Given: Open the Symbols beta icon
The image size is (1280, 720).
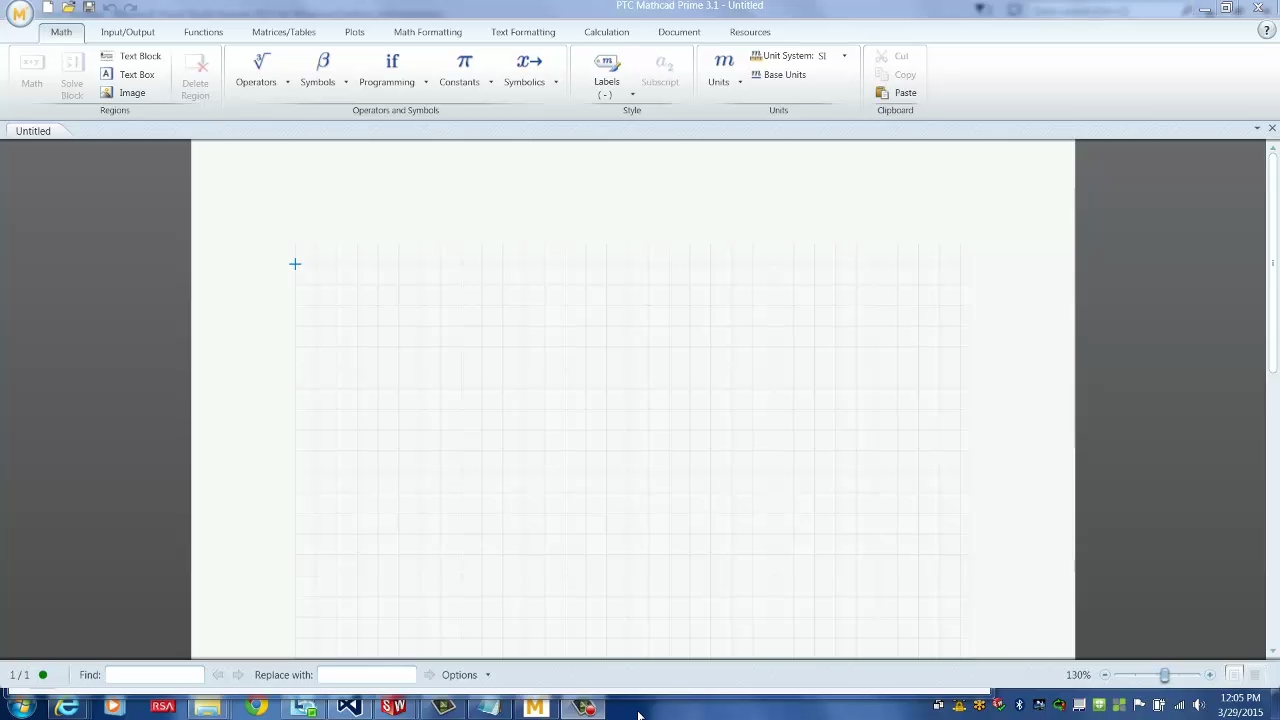Looking at the screenshot, I should (323, 62).
